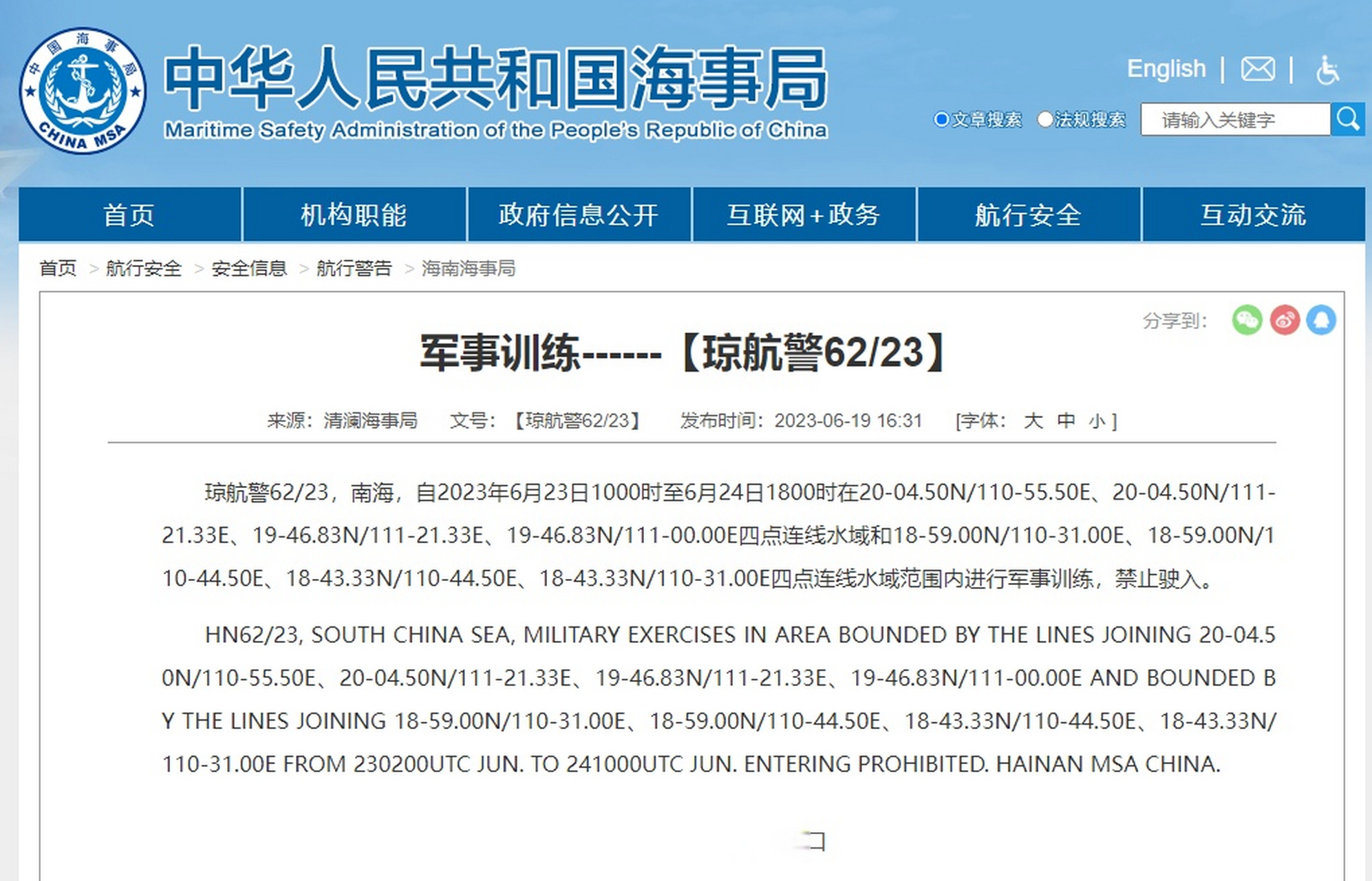
Task: Go to 航行安全 in the breadcrumb
Action: point(144,268)
